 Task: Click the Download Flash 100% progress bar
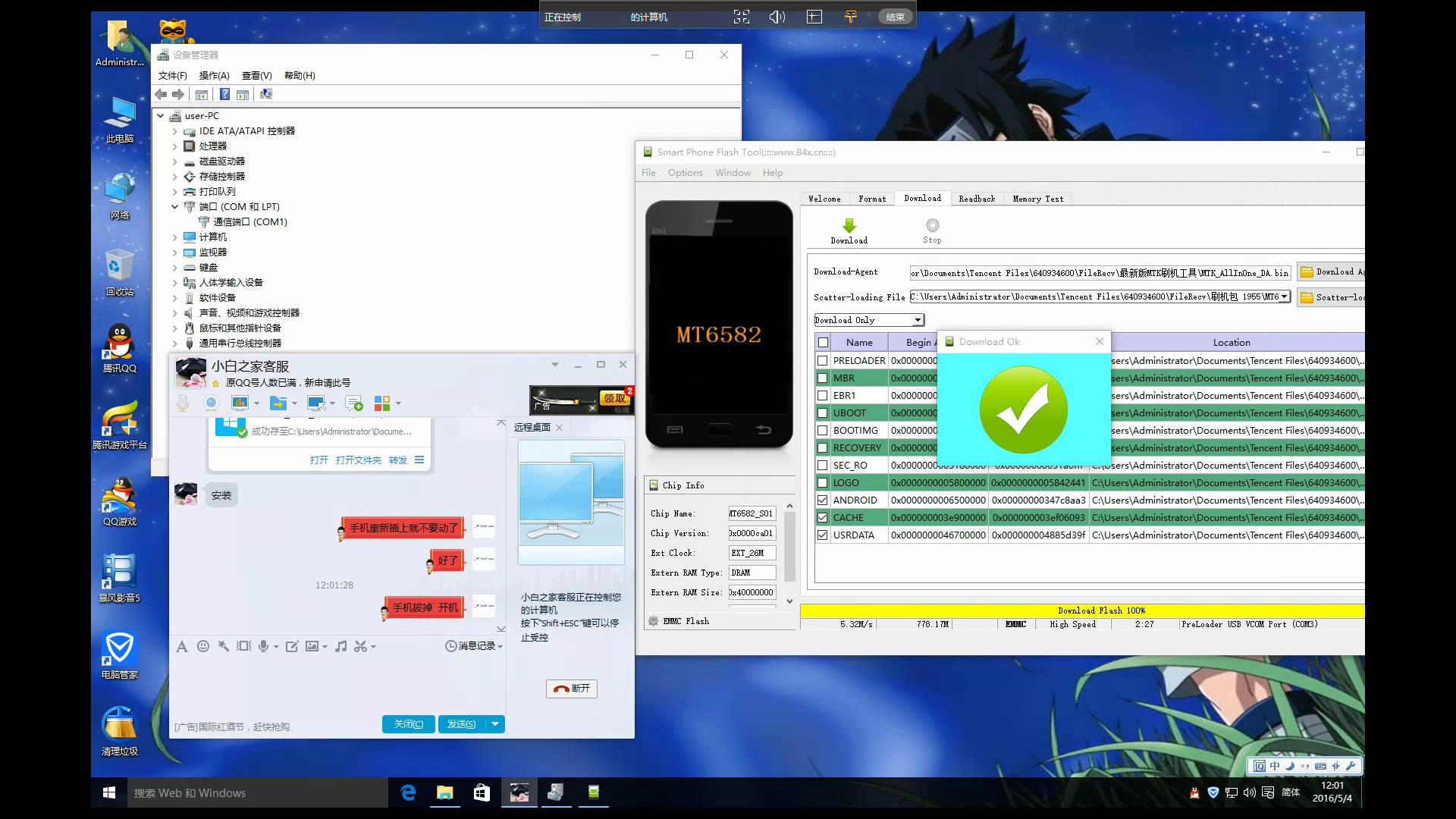pos(1082,610)
